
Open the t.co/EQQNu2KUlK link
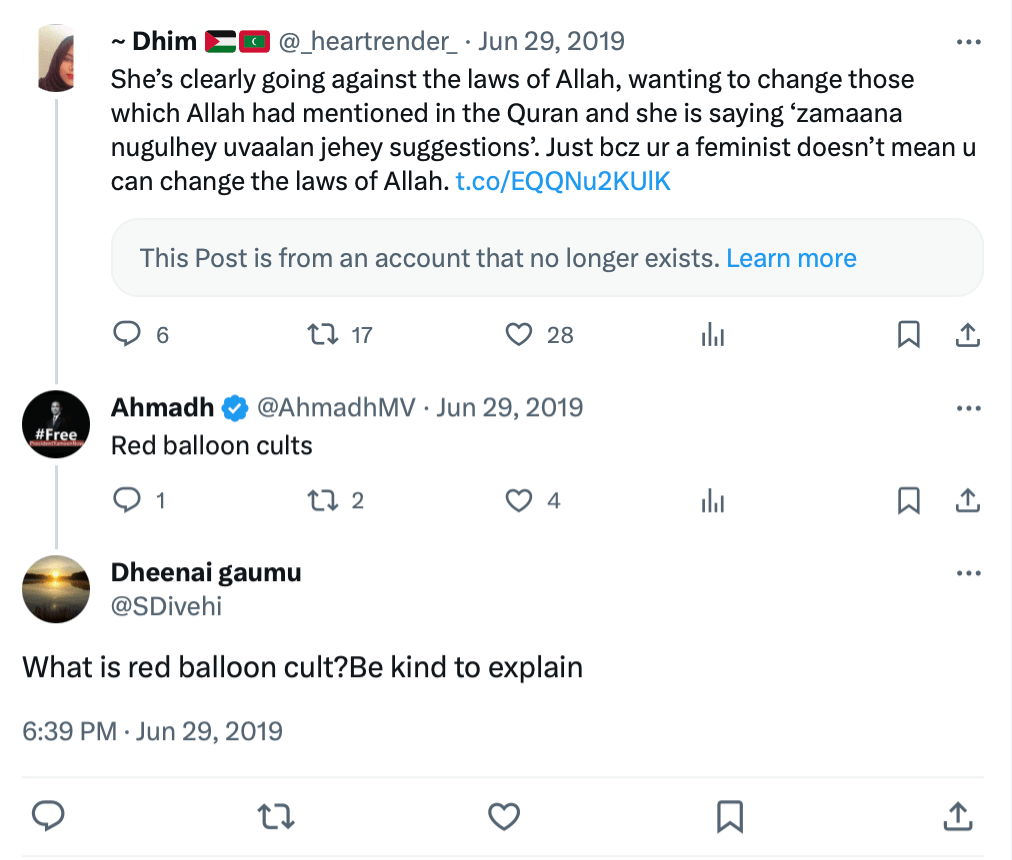(x=562, y=182)
